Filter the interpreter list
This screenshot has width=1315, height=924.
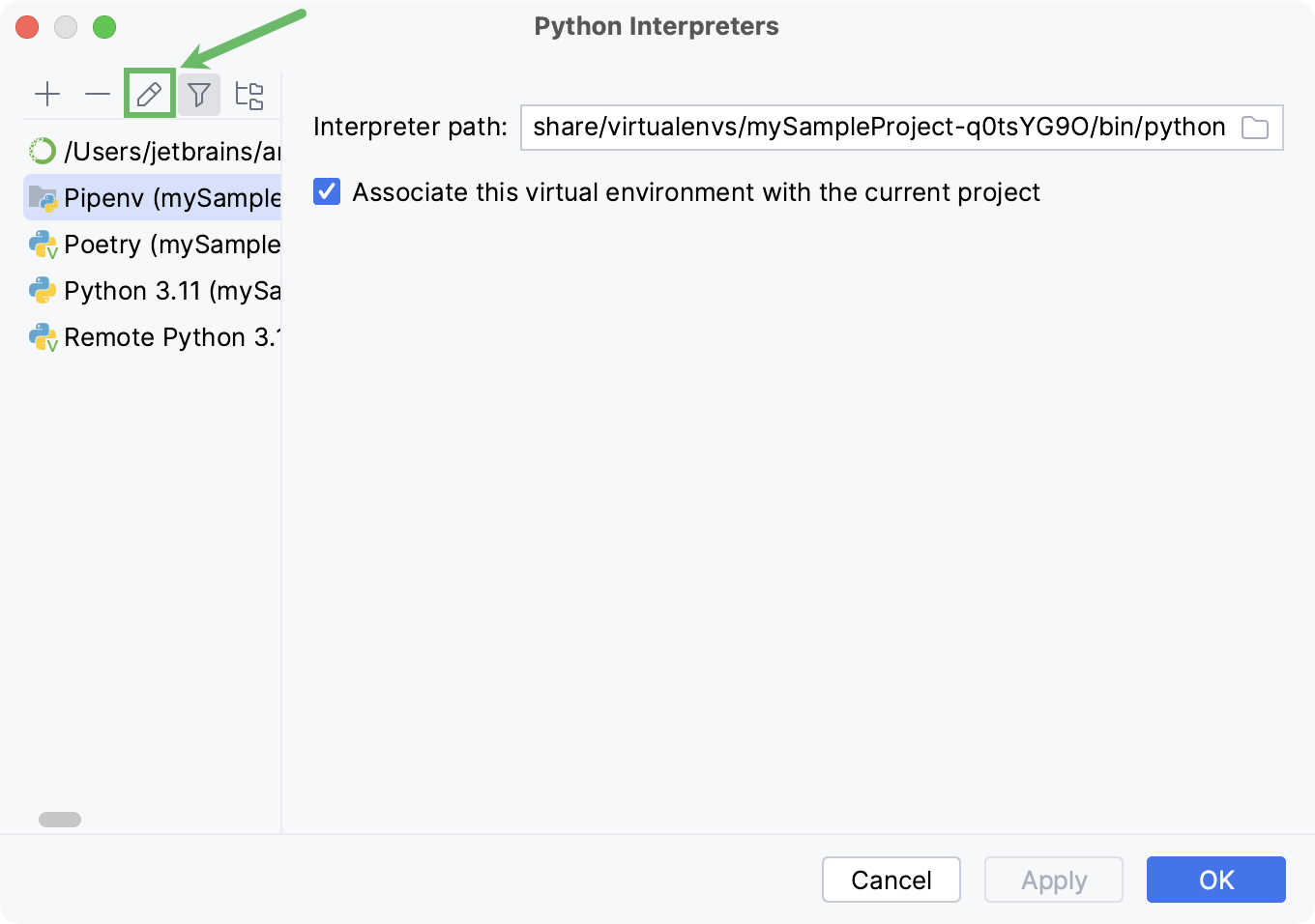click(199, 94)
